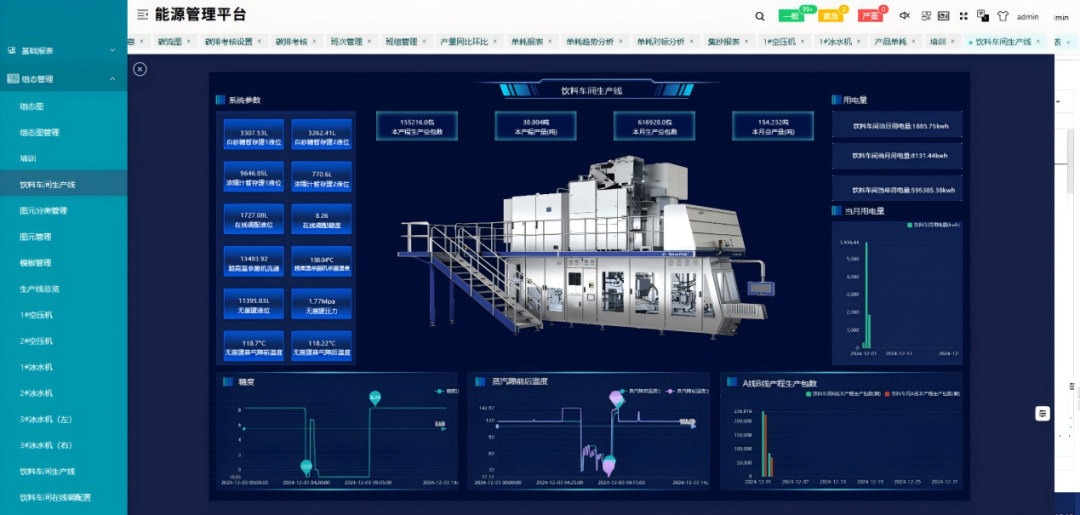Screen dimensions: 1080x515
Task: Expand the 基础报表 menu chevron
Action: point(113,50)
